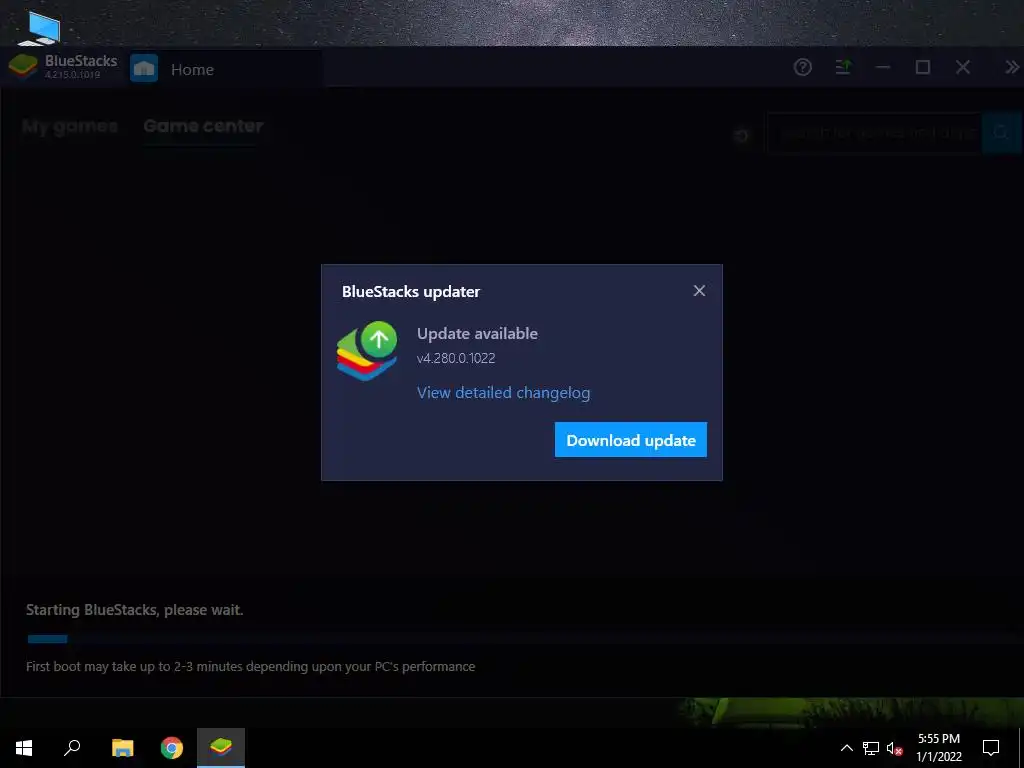Click the network status tray icon
Screen dimensions: 1024x768
(871, 748)
